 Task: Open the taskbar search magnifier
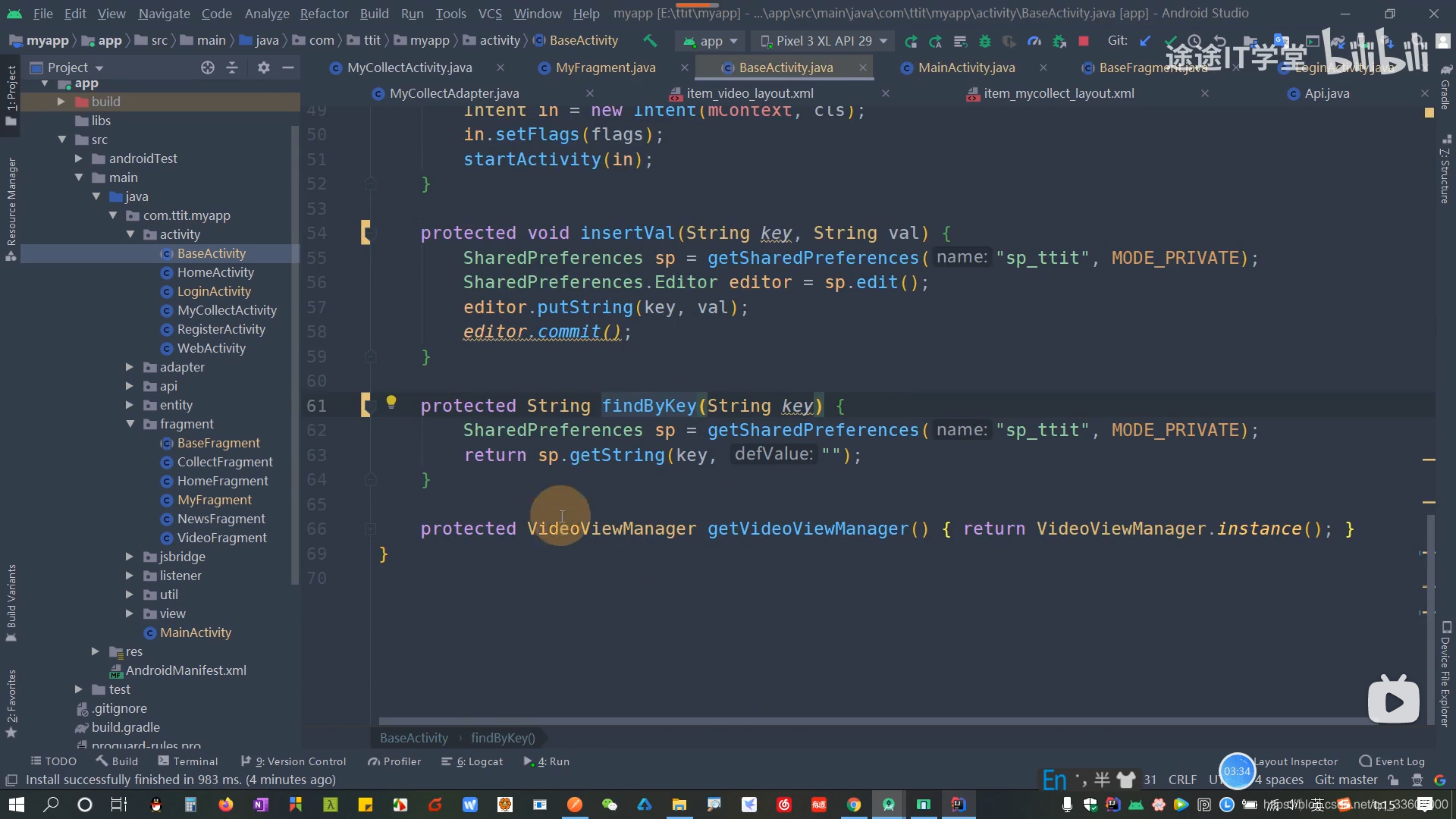(51, 805)
